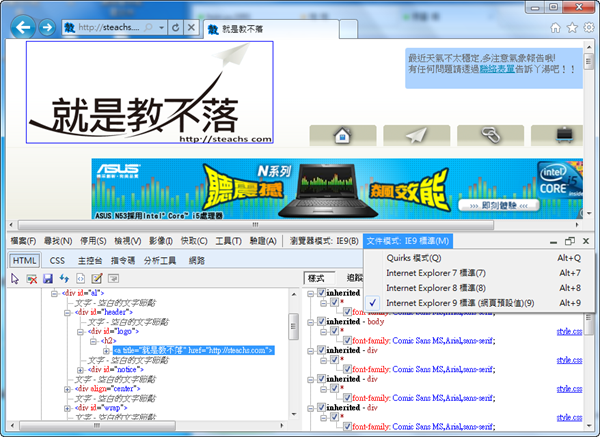Open the chain links navigation button
This screenshot has width=600, height=437.
[490, 135]
